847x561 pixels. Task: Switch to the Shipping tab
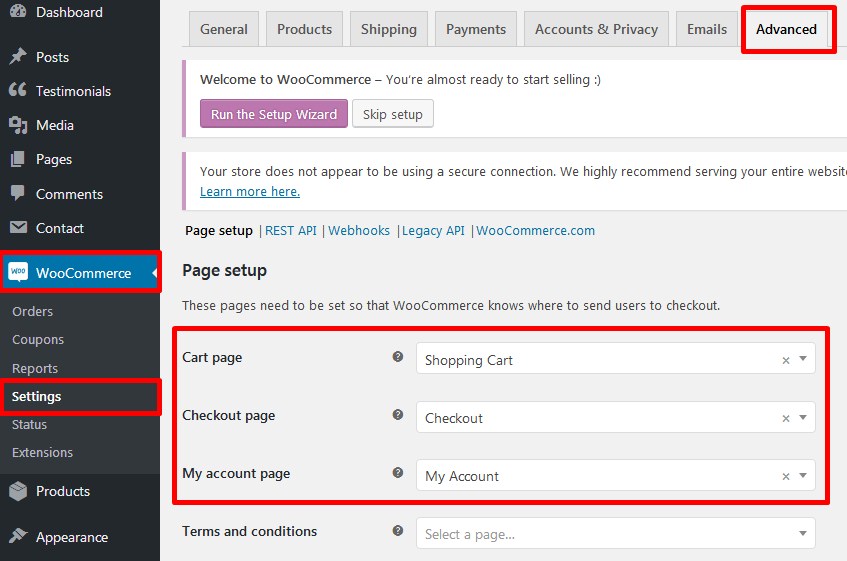tap(388, 29)
